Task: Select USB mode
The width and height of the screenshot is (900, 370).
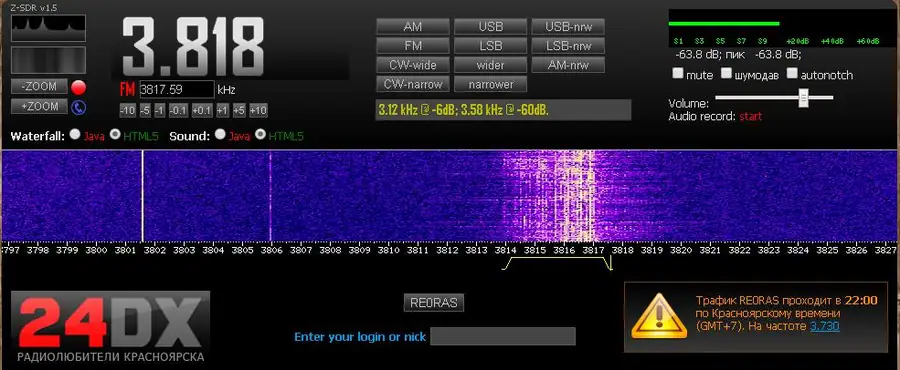Action: click(490, 26)
